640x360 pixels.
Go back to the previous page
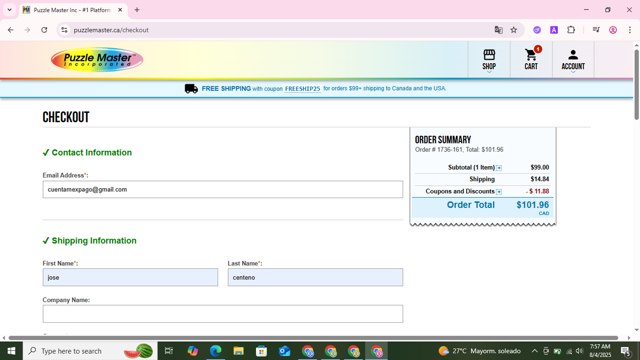(11, 30)
